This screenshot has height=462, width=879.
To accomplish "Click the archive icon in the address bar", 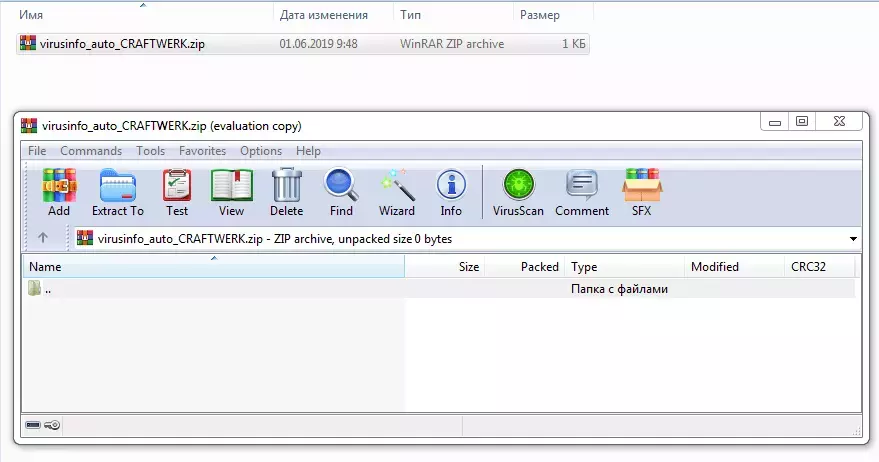I will coord(85,238).
